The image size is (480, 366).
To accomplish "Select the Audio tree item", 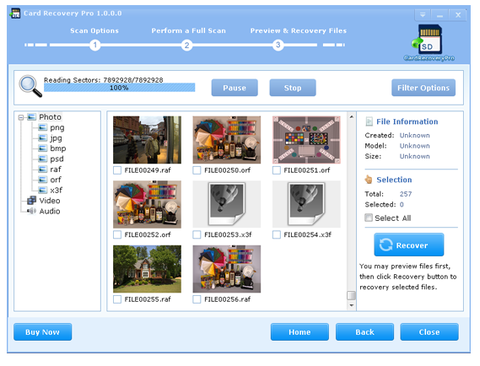I will [x=50, y=211].
